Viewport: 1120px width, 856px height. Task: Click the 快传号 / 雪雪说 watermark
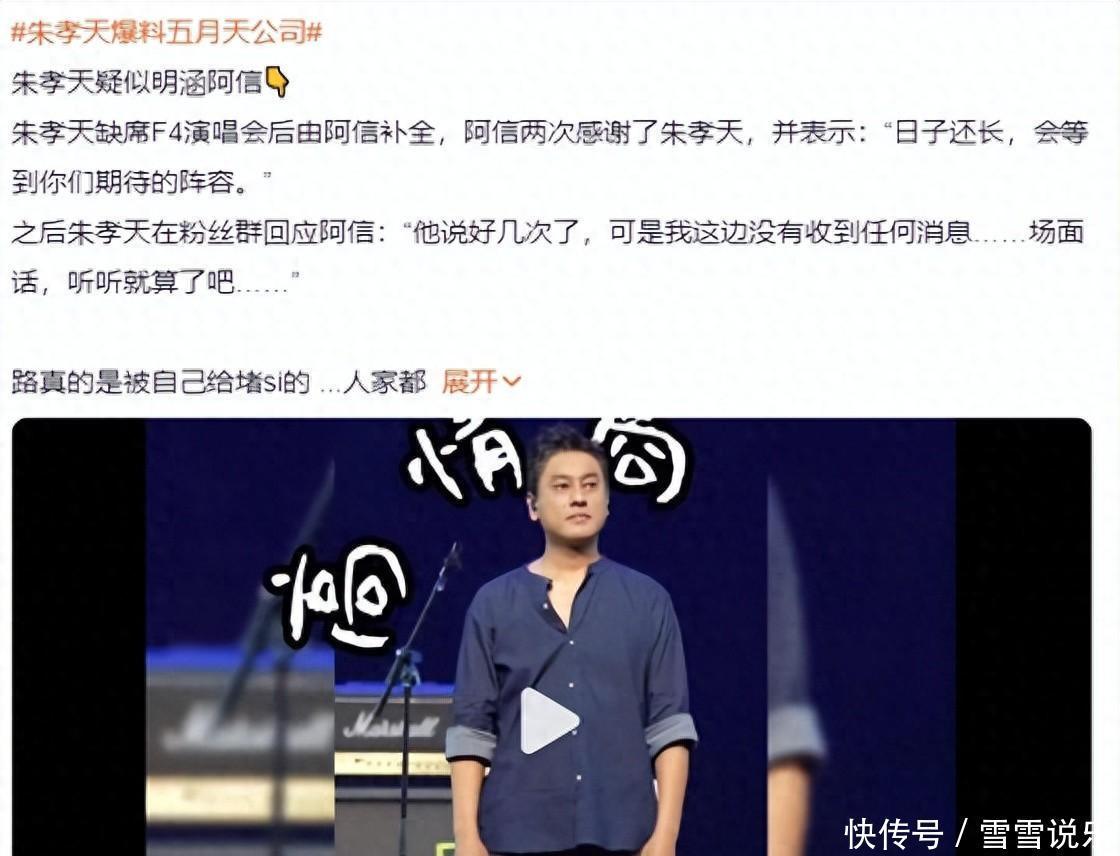pyautogui.click(x=979, y=834)
